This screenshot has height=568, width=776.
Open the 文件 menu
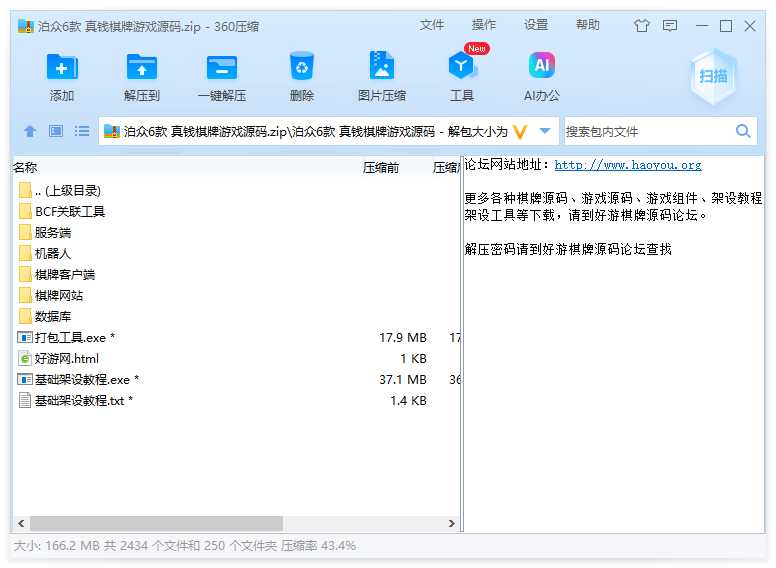[x=432, y=25]
